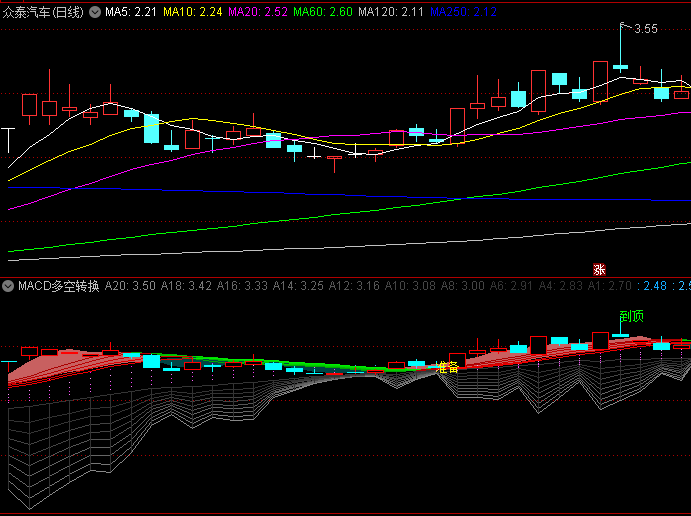Click the red 涨 marker icon

coord(599,269)
